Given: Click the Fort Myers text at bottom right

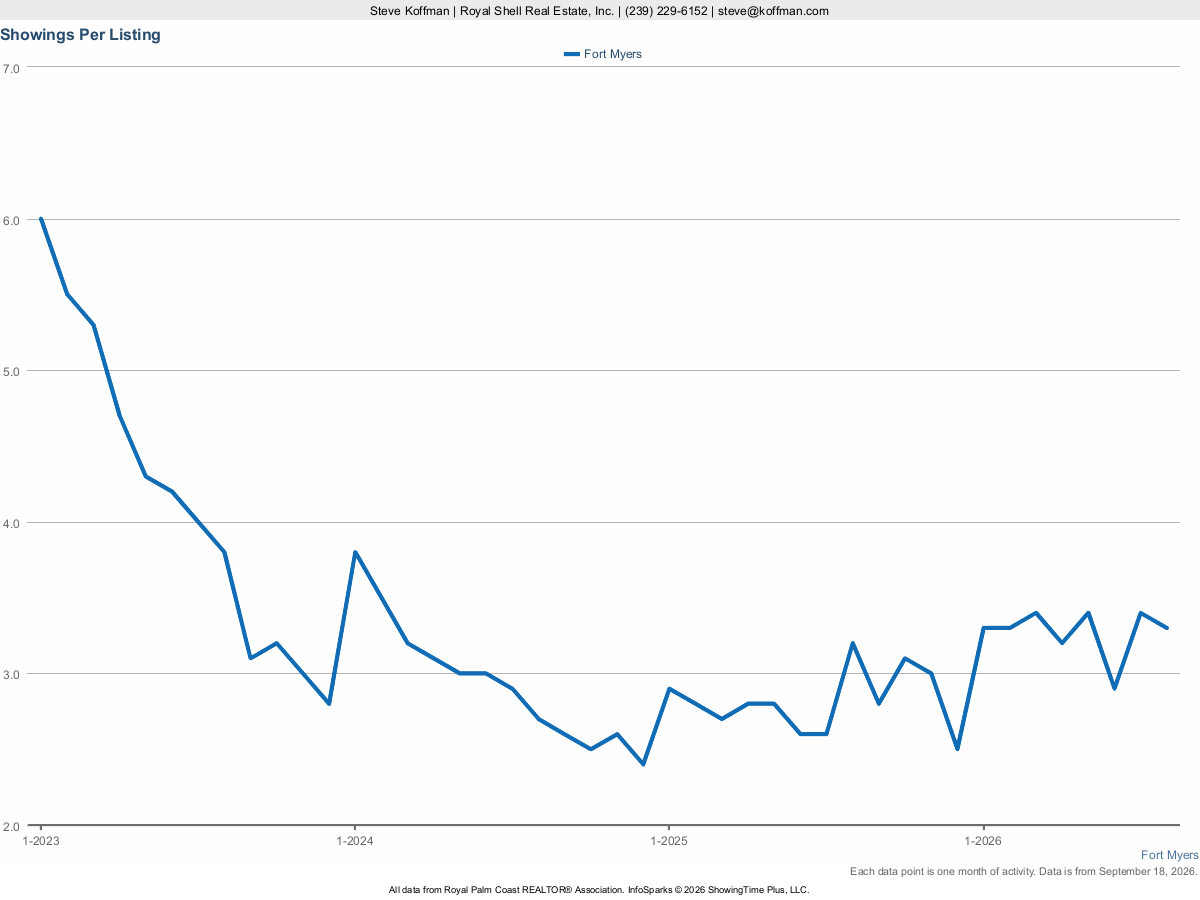Looking at the screenshot, I should [x=1169, y=855].
